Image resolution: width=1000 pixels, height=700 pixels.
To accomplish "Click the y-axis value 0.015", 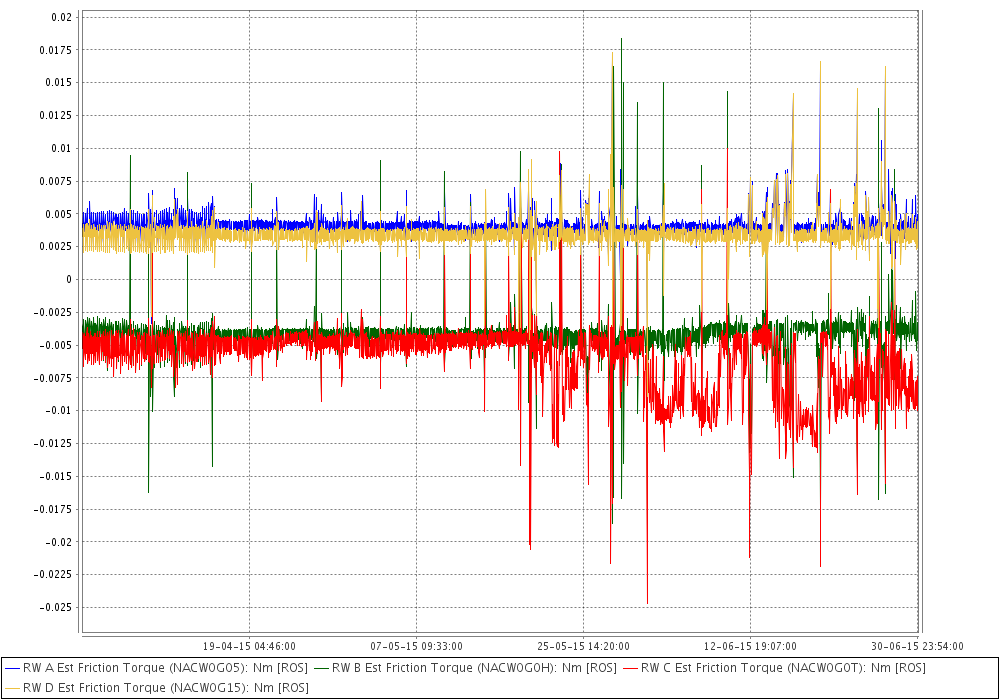I will click(x=59, y=83).
